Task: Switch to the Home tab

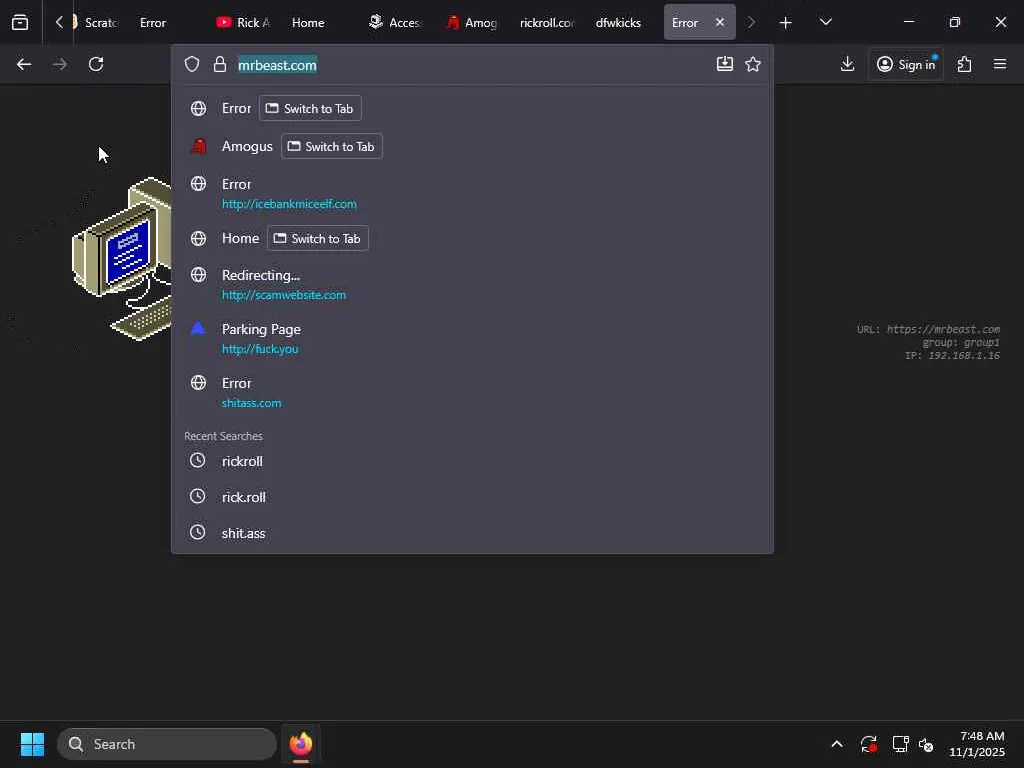Action: pyautogui.click(x=308, y=22)
